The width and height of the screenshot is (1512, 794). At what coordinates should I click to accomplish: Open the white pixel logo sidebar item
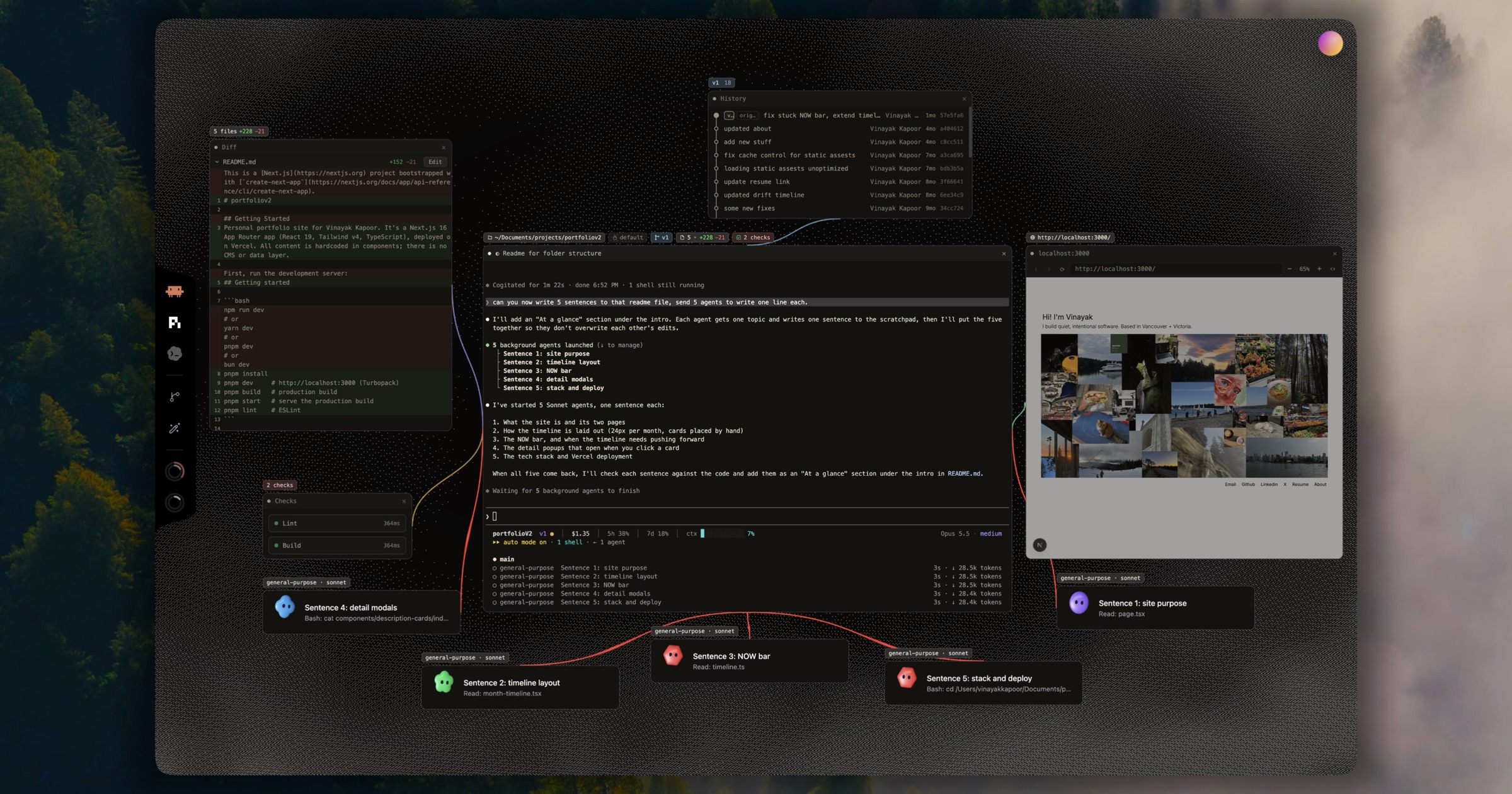tap(175, 323)
